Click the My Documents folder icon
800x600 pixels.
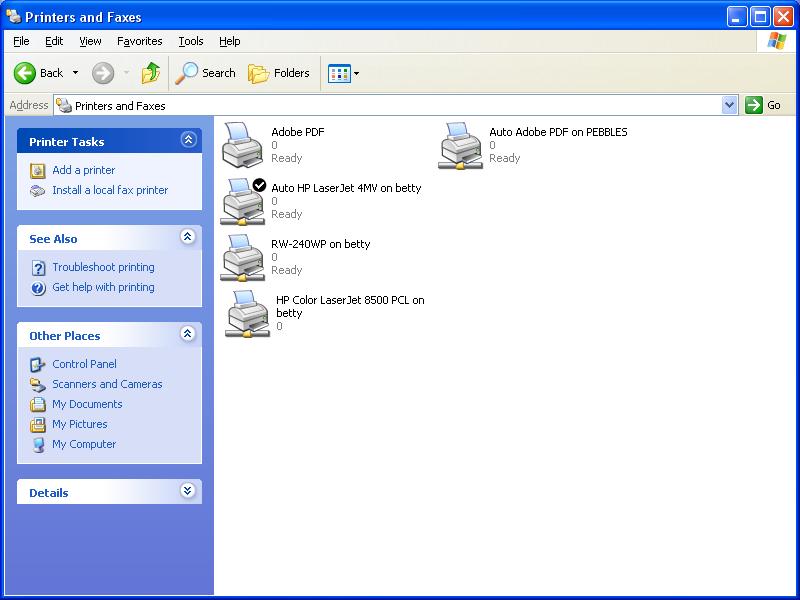click(38, 405)
